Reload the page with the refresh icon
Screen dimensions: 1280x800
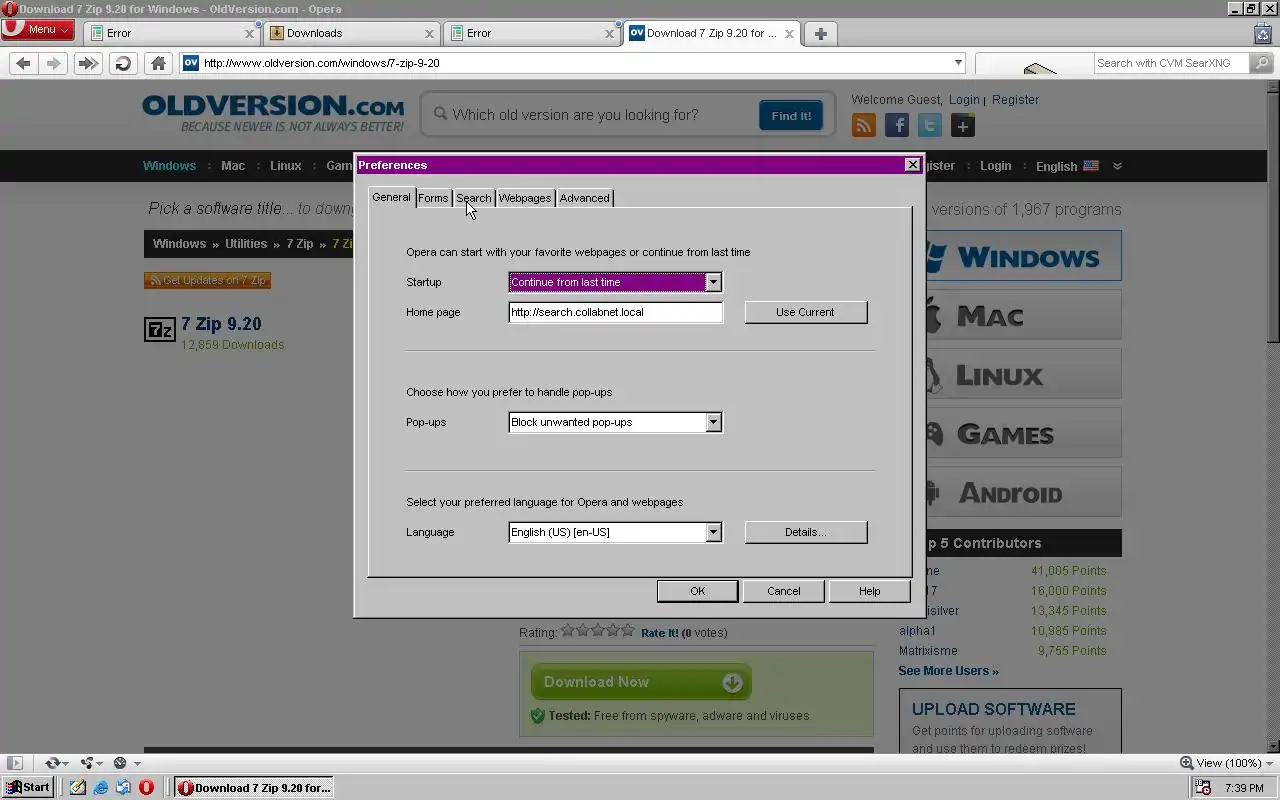click(x=123, y=63)
